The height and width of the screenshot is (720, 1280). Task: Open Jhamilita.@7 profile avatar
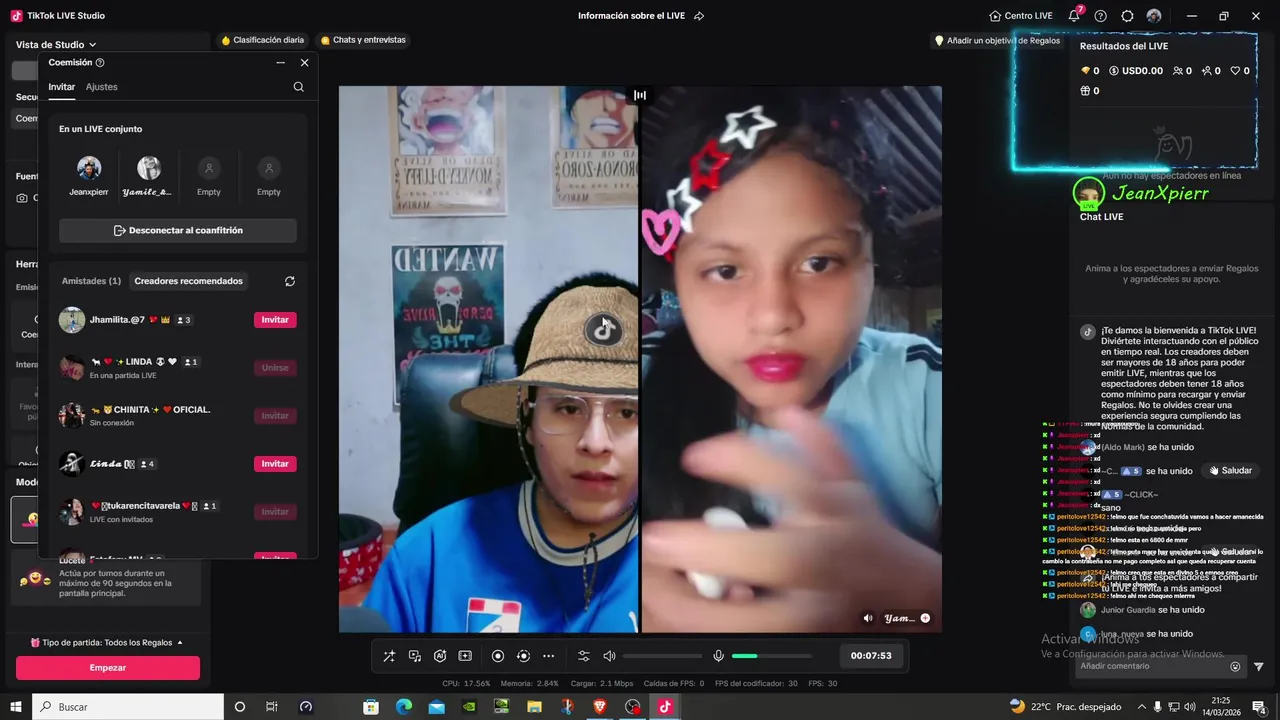pyautogui.click(x=72, y=320)
